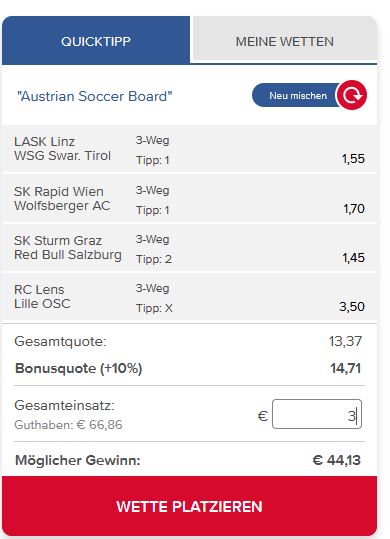Click the Möglicher Gewinn € 44,13 amount
The image size is (390, 539).
(x=336, y=460)
